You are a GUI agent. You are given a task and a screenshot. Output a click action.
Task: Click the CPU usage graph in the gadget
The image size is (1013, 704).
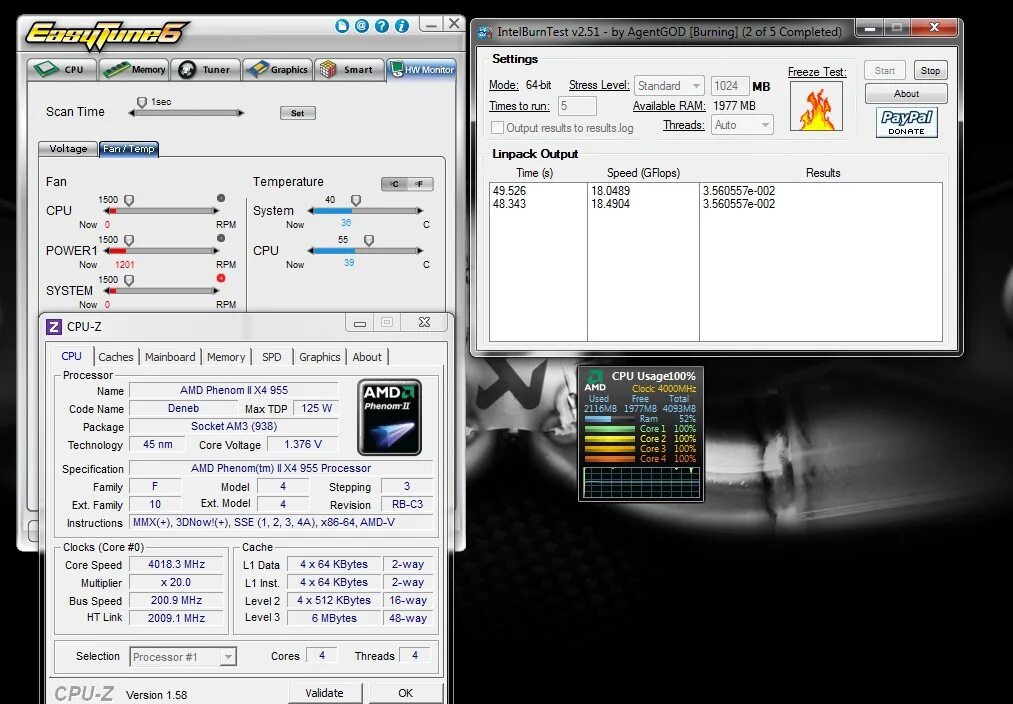pyautogui.click(x=641, y=482)
